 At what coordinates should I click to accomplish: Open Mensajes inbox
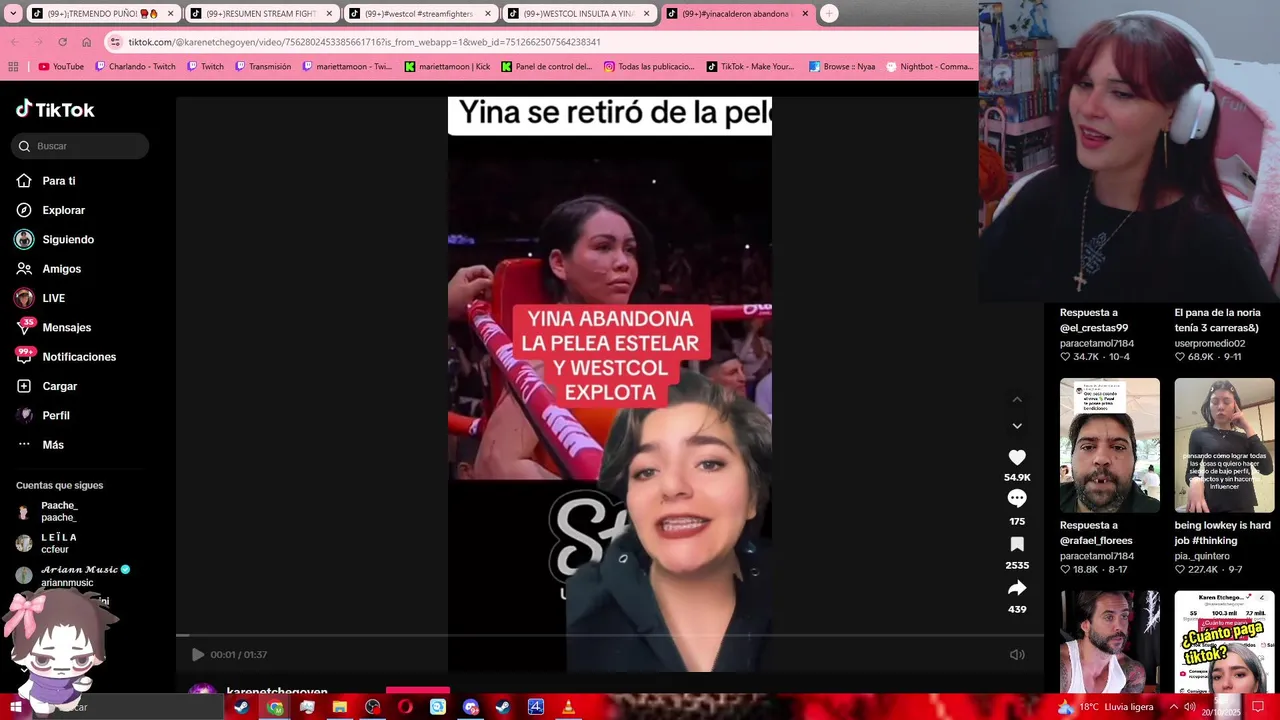pos(54,327)
